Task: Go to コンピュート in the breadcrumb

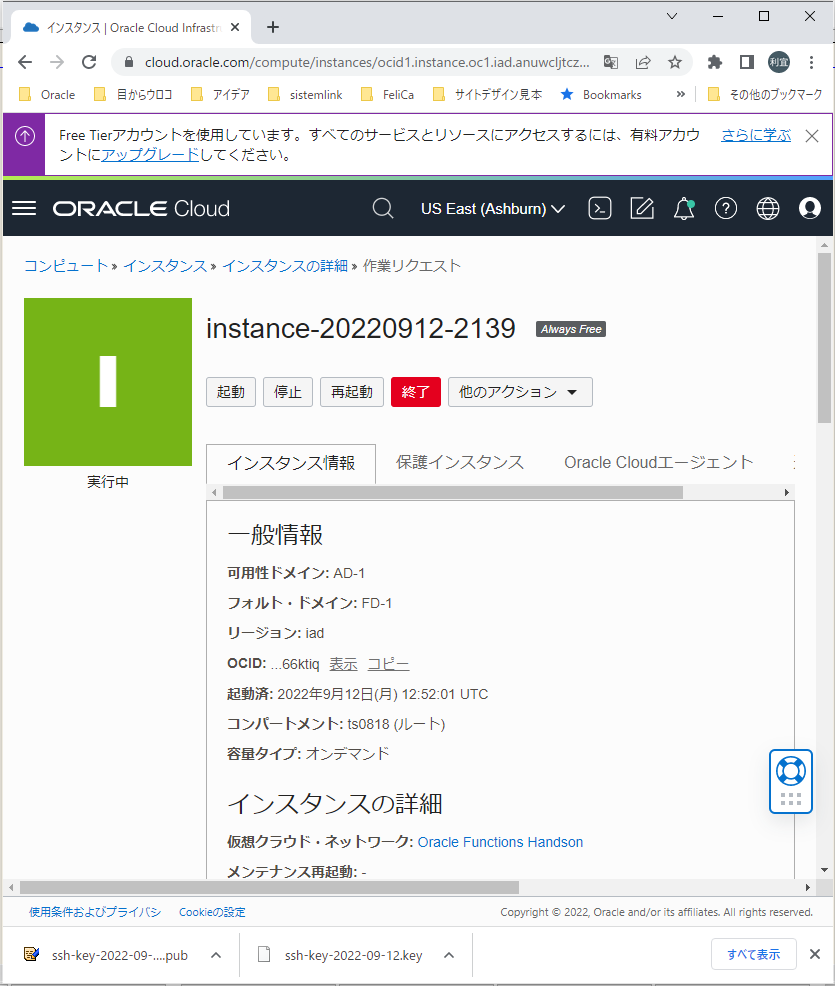Action: [x=66, y=266]
